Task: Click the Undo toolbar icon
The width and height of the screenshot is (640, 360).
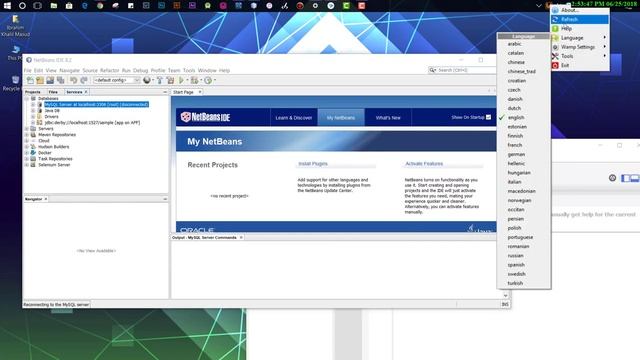Action: coord(73,80)
